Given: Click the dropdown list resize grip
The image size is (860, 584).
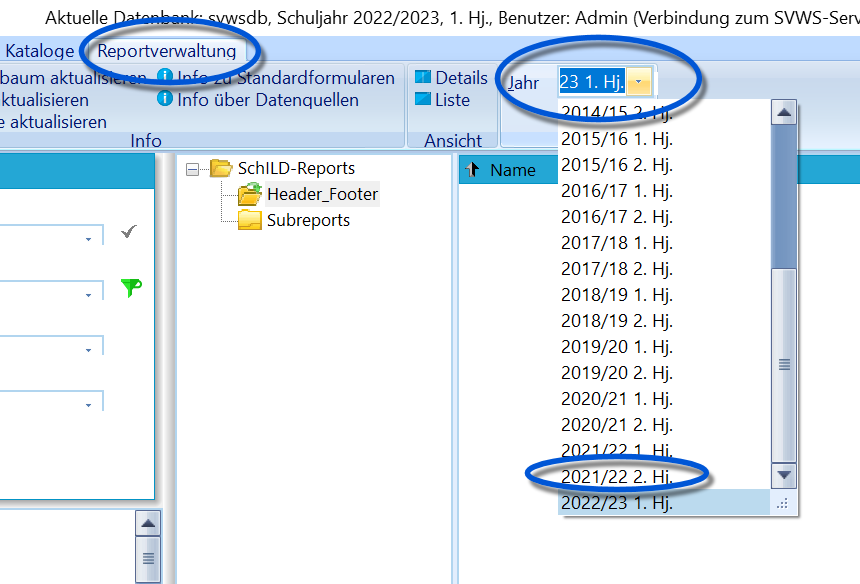Looking at the screenshot, I should (x=783, y=503).
